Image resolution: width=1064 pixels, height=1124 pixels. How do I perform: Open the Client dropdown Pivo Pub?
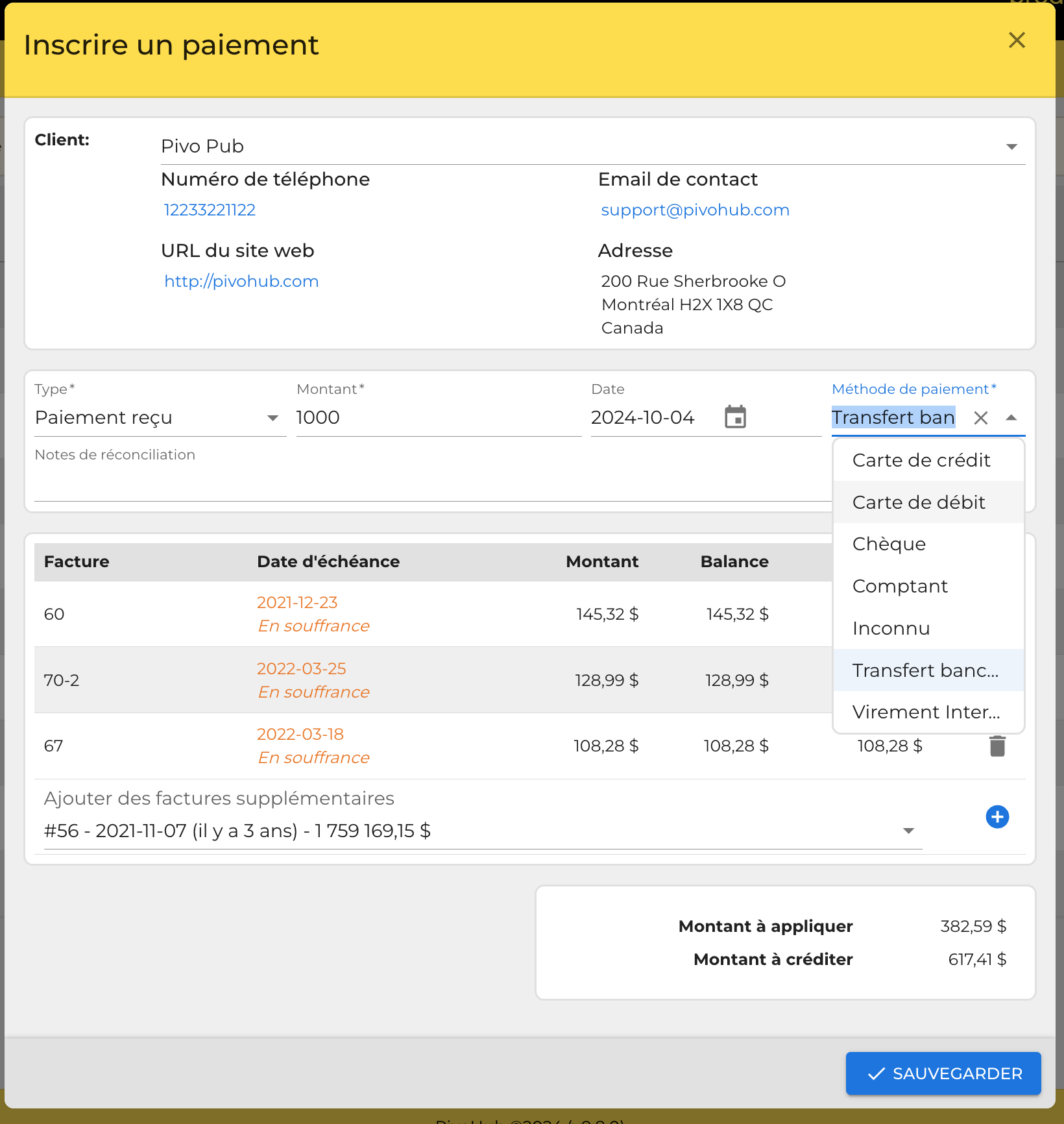point(593,147)
